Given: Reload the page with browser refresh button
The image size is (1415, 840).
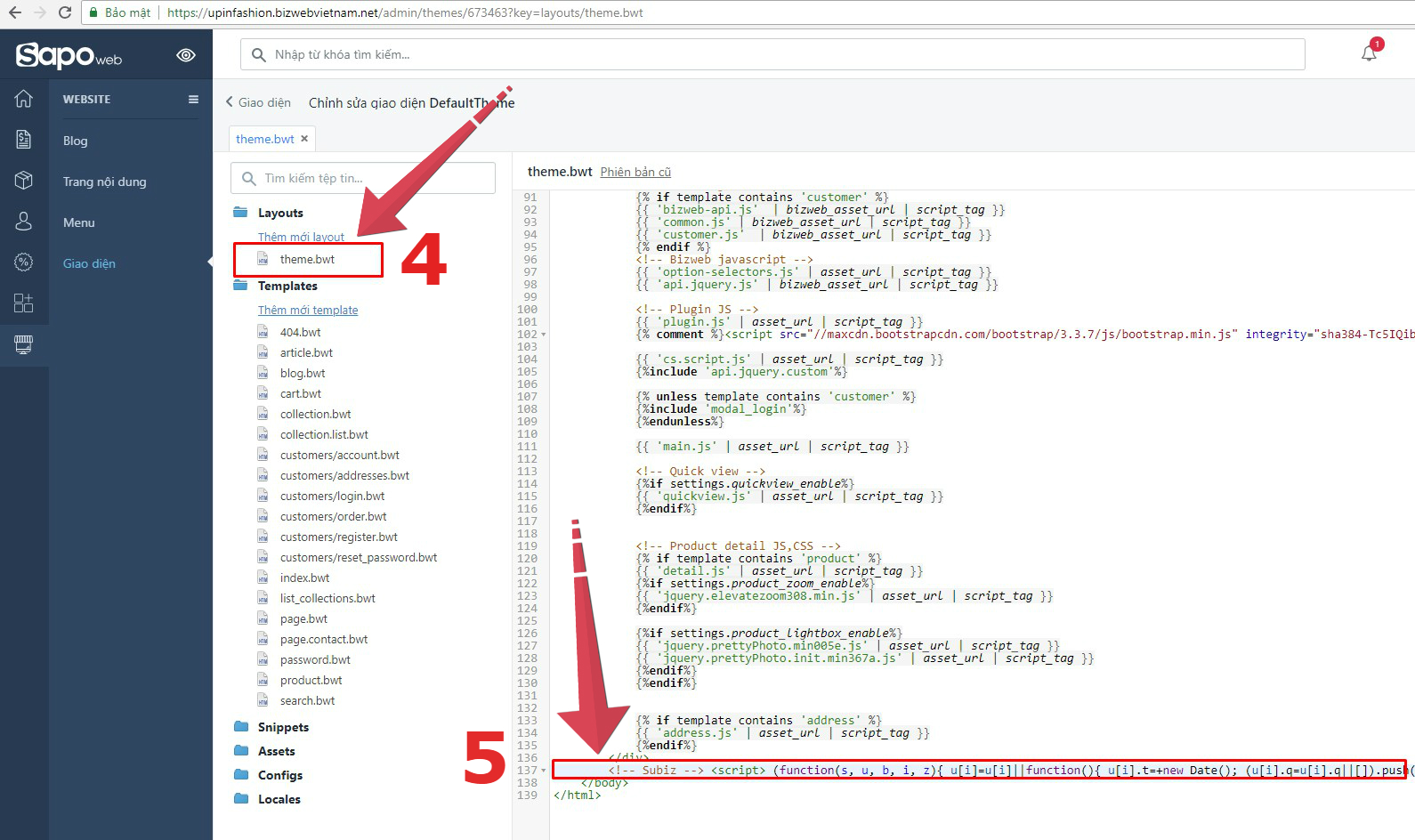Looking at the screenshot, I should click(65, 12).
